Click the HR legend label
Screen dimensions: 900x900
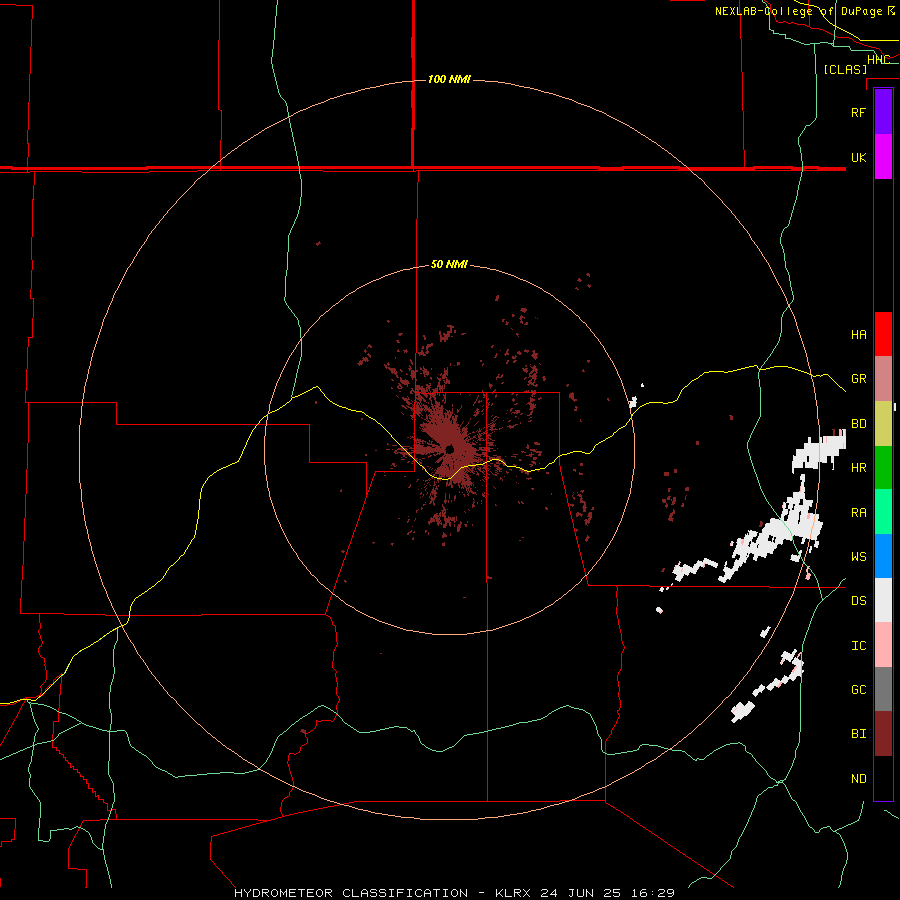[858, 468]
